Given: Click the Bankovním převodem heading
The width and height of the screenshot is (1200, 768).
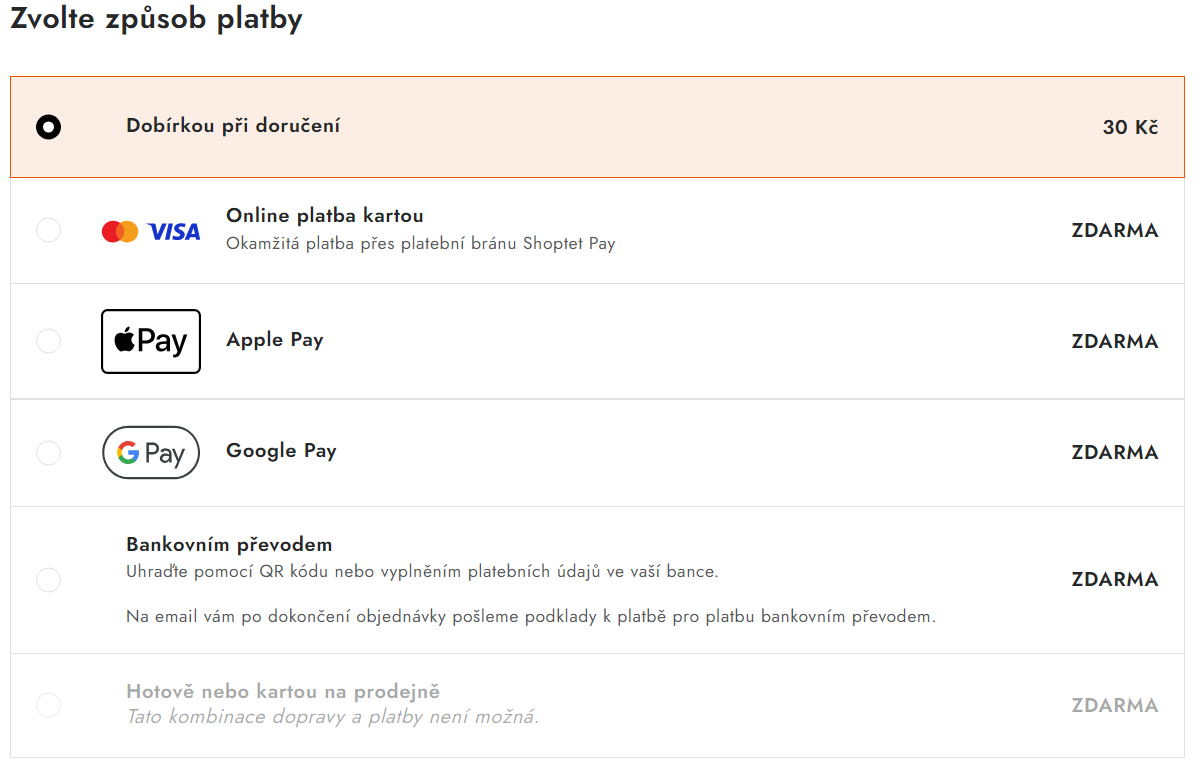Looking at the screenshot, I should click(229, 545).
